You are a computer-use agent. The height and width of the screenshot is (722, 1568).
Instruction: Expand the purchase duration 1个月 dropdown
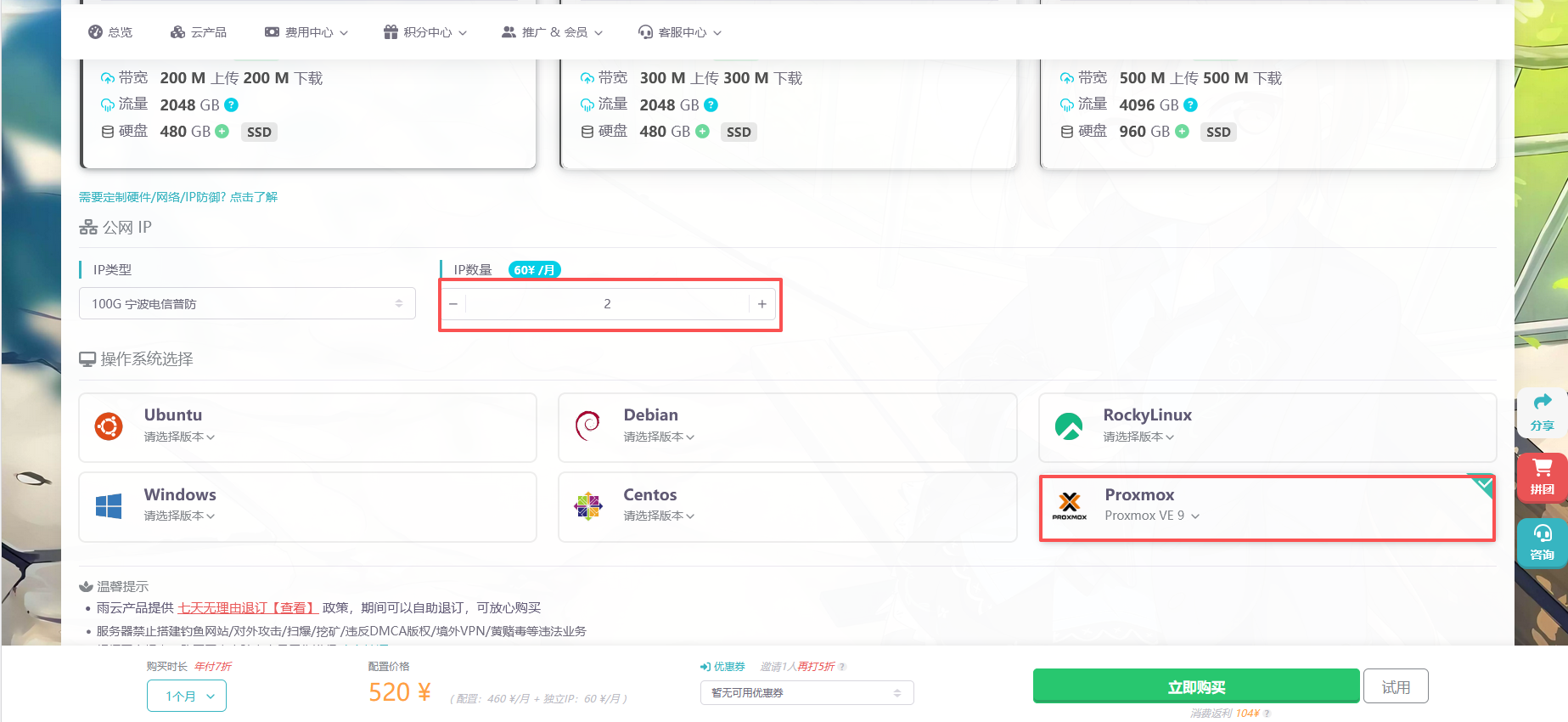(x=187, y=696)
